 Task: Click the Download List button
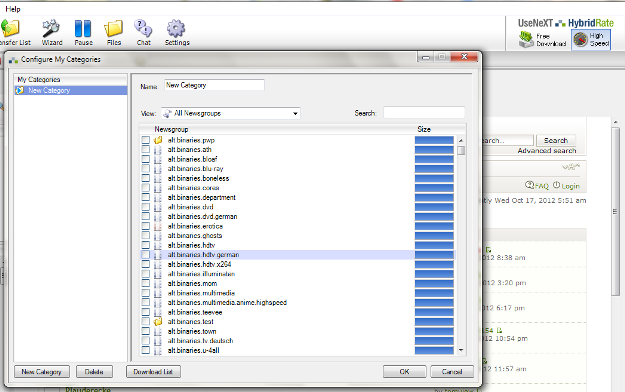[x=153, y=372]
